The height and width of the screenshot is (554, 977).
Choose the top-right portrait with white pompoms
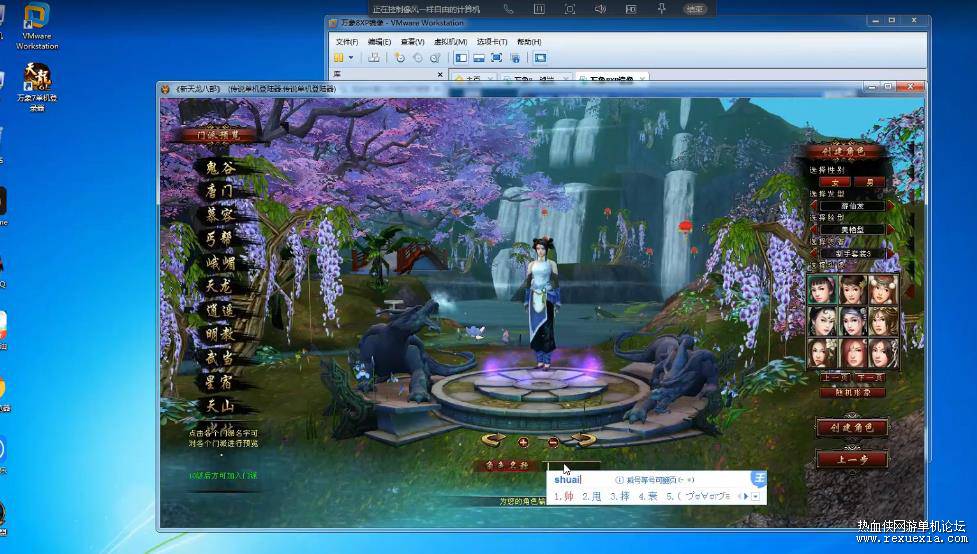coord(883,290)
